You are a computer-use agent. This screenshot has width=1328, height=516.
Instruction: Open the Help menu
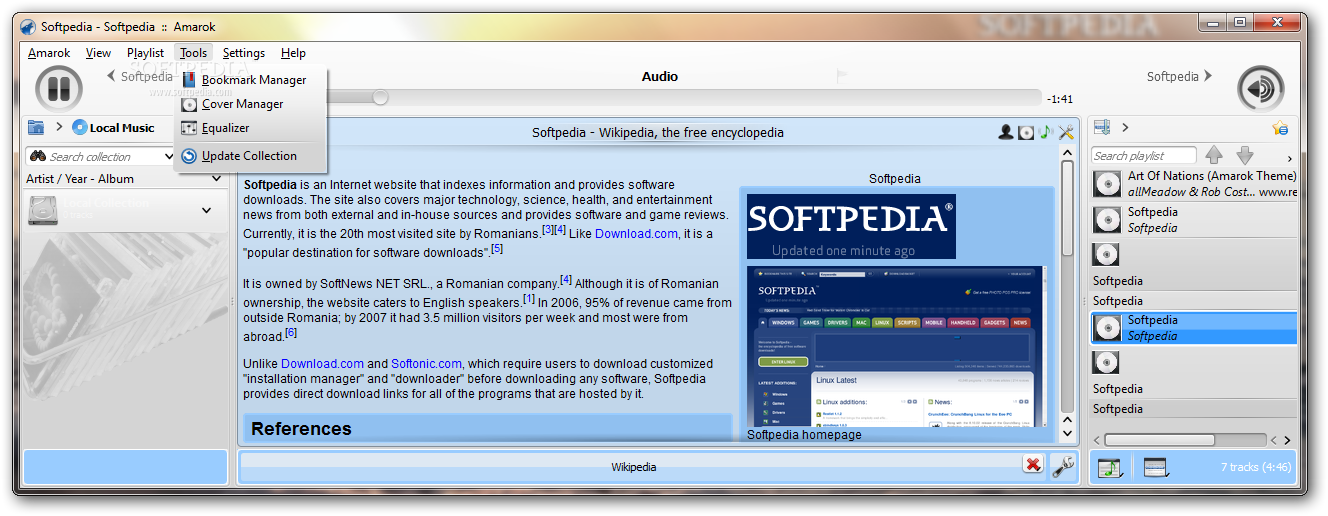point(293,53)
